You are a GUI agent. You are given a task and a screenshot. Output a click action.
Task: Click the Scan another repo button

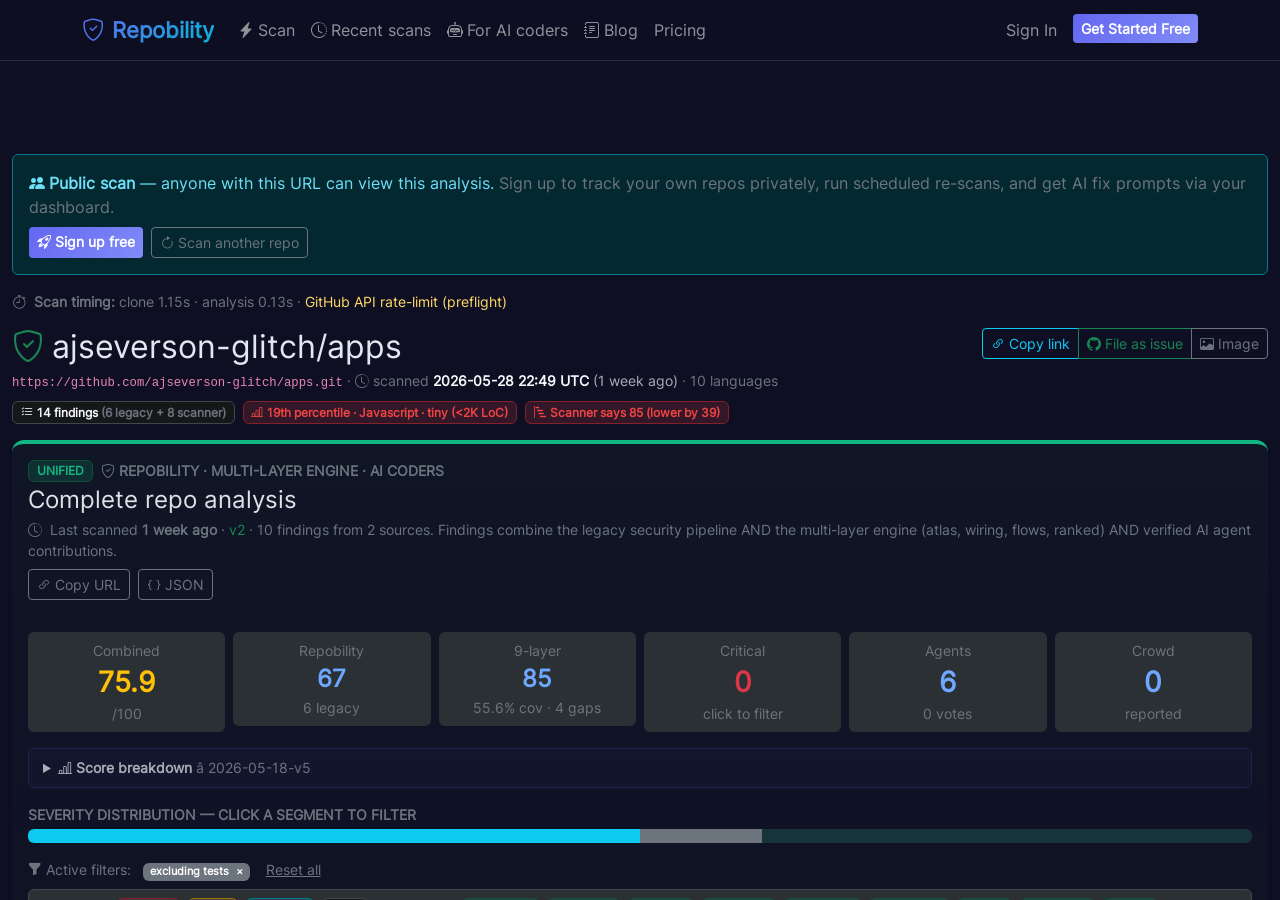(x=229, y=242)
